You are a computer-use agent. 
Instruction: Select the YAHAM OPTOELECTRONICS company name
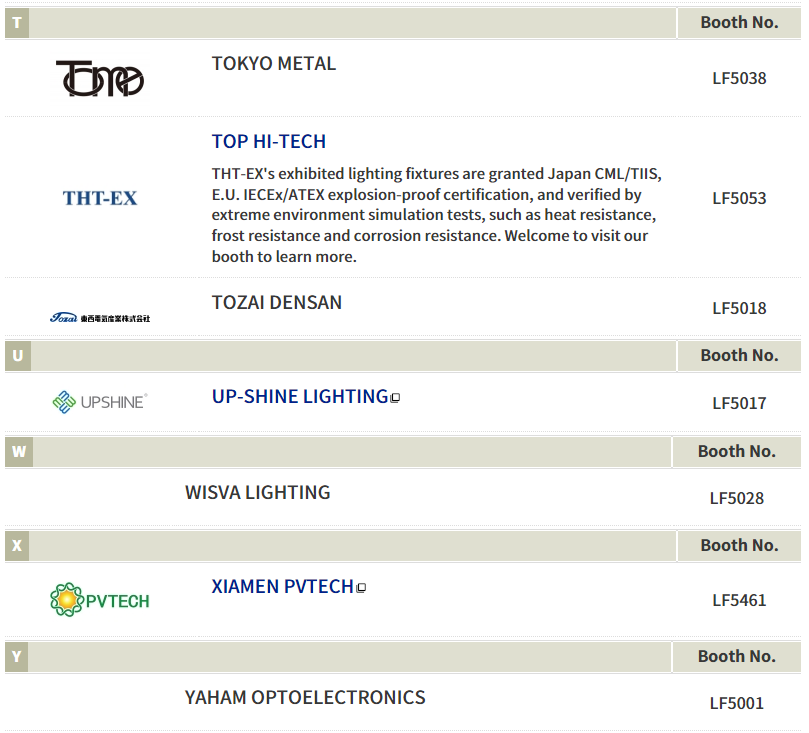[x=305, y=697]
